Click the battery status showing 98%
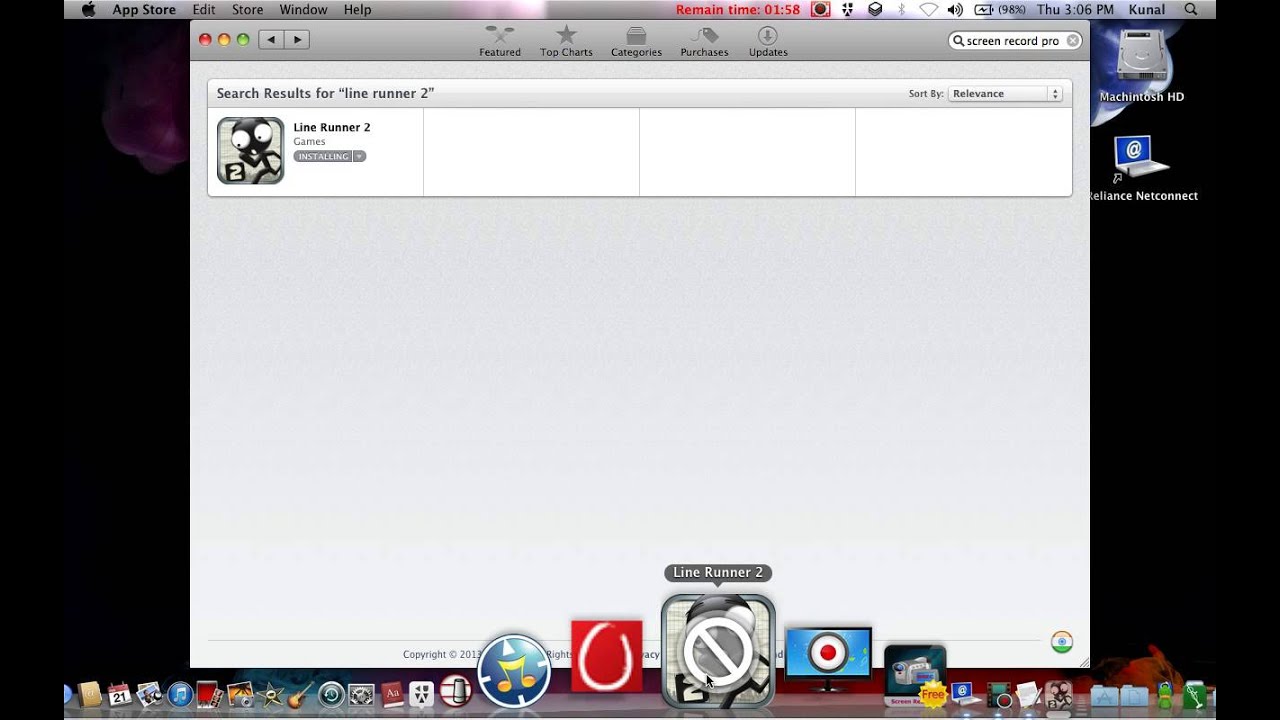Viewport: 1280px width, 720px height. [1000, 9]
